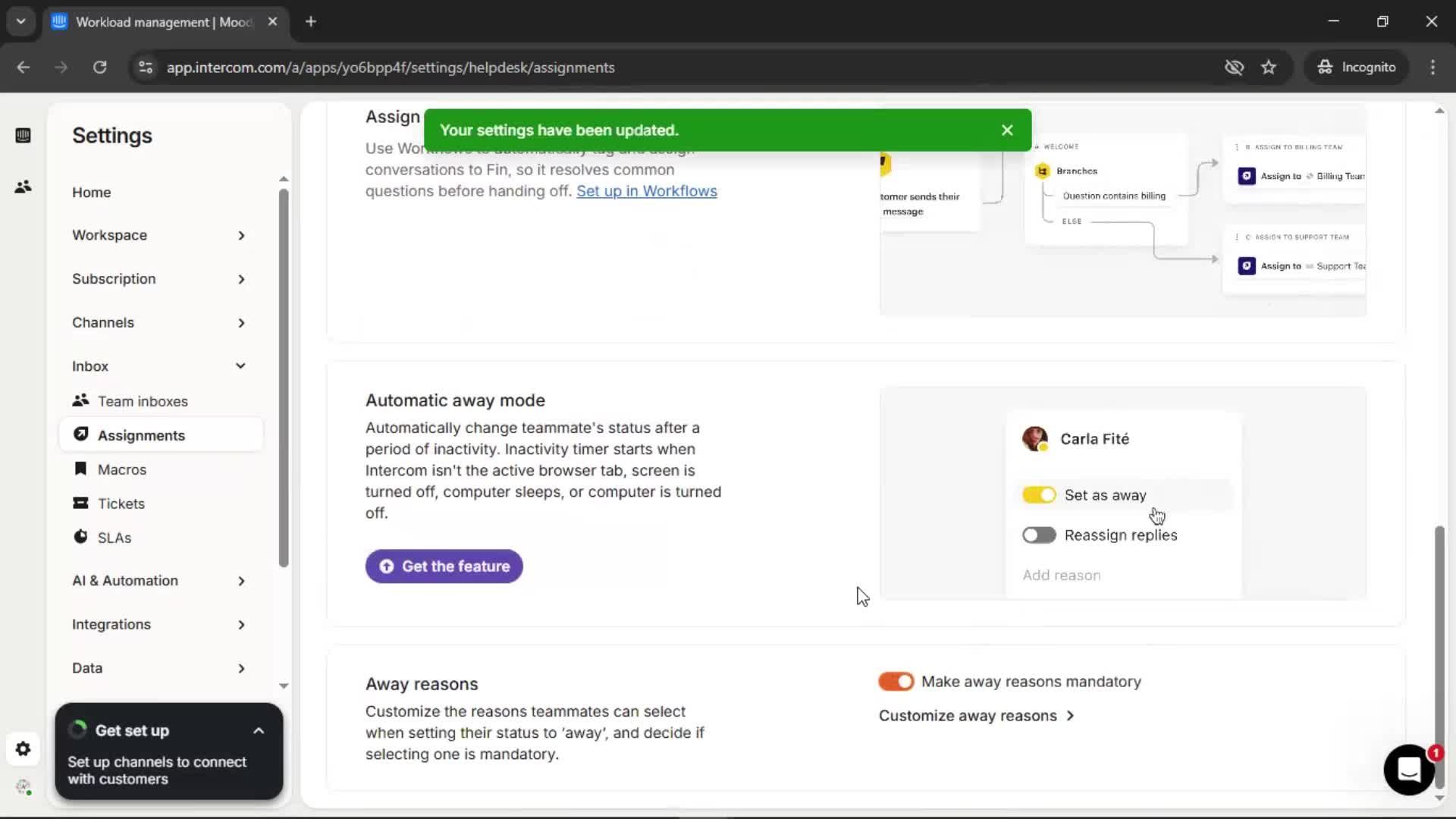The height and width of the screenshot is (819, 1456).
Task: Click the Carla Fité avatar
Action: coord(1035,438)
